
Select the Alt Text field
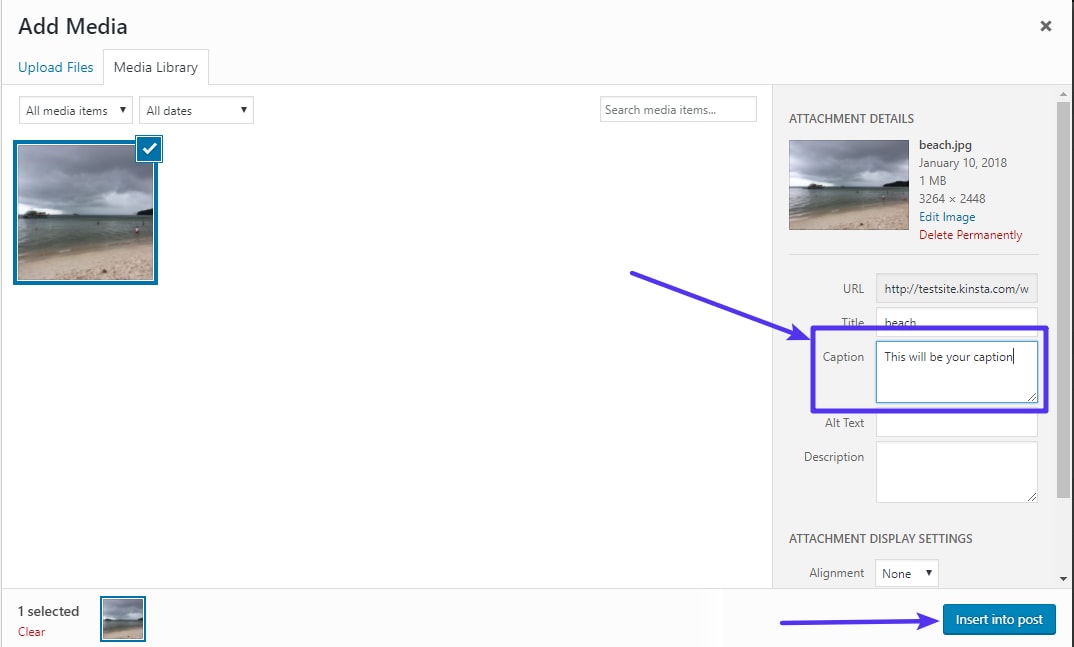pyautogui.click(x=956, y=424)
